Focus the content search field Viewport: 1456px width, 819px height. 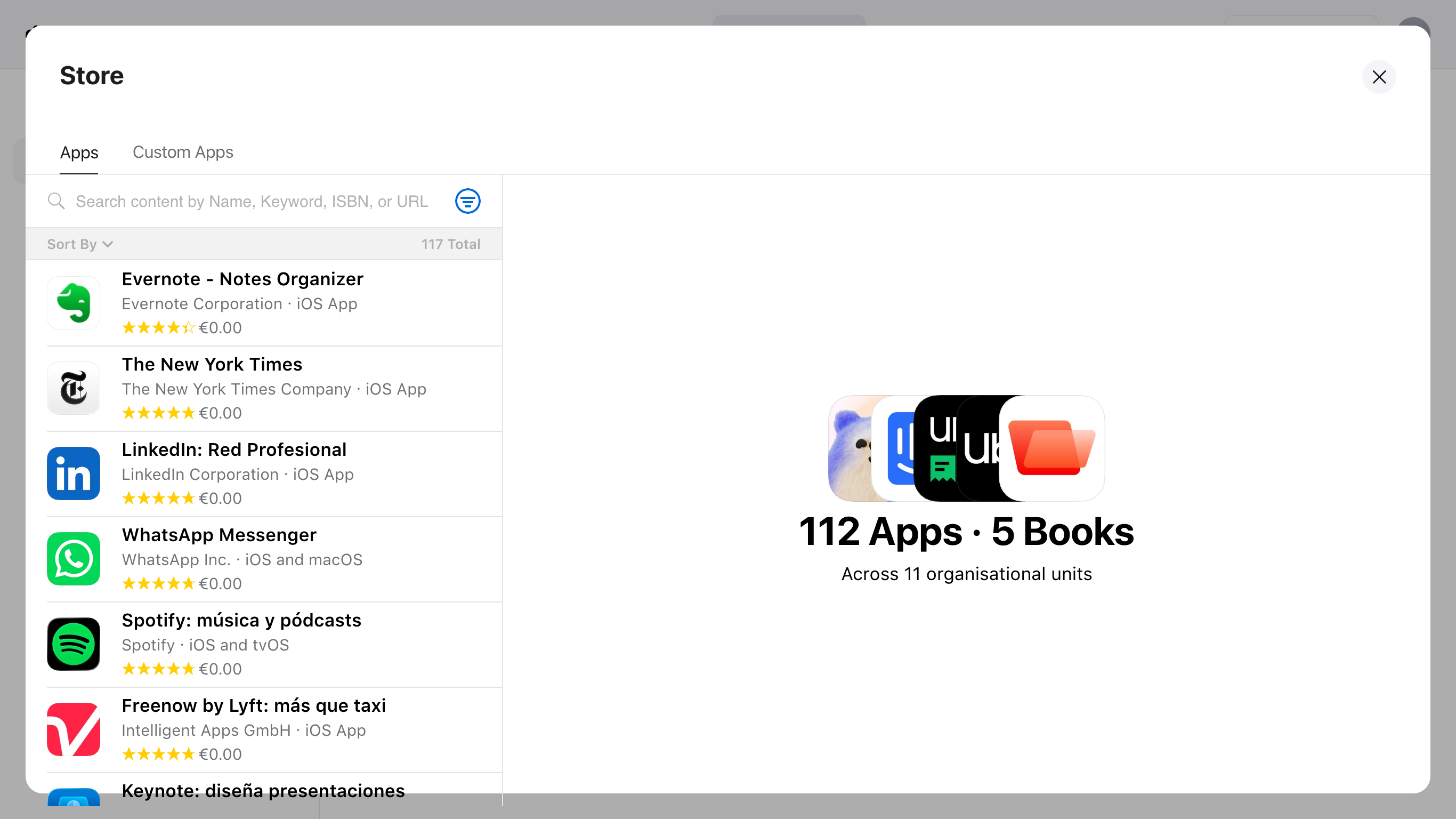tap(252, 202)
